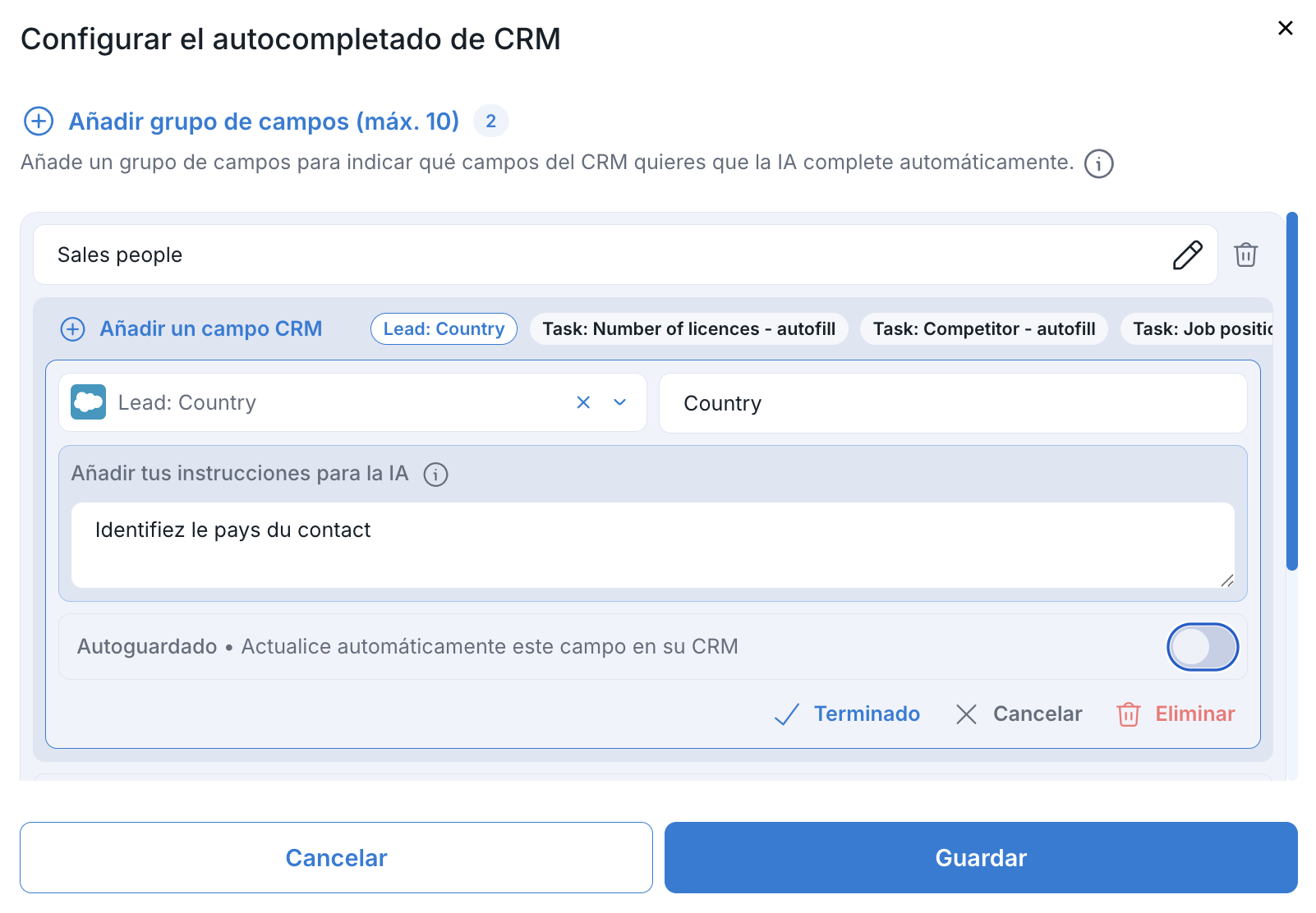Viewport: 1316px width, 913px height.
Task: Click the Cancelar button at the bottom left
Action: pos(336,858)
